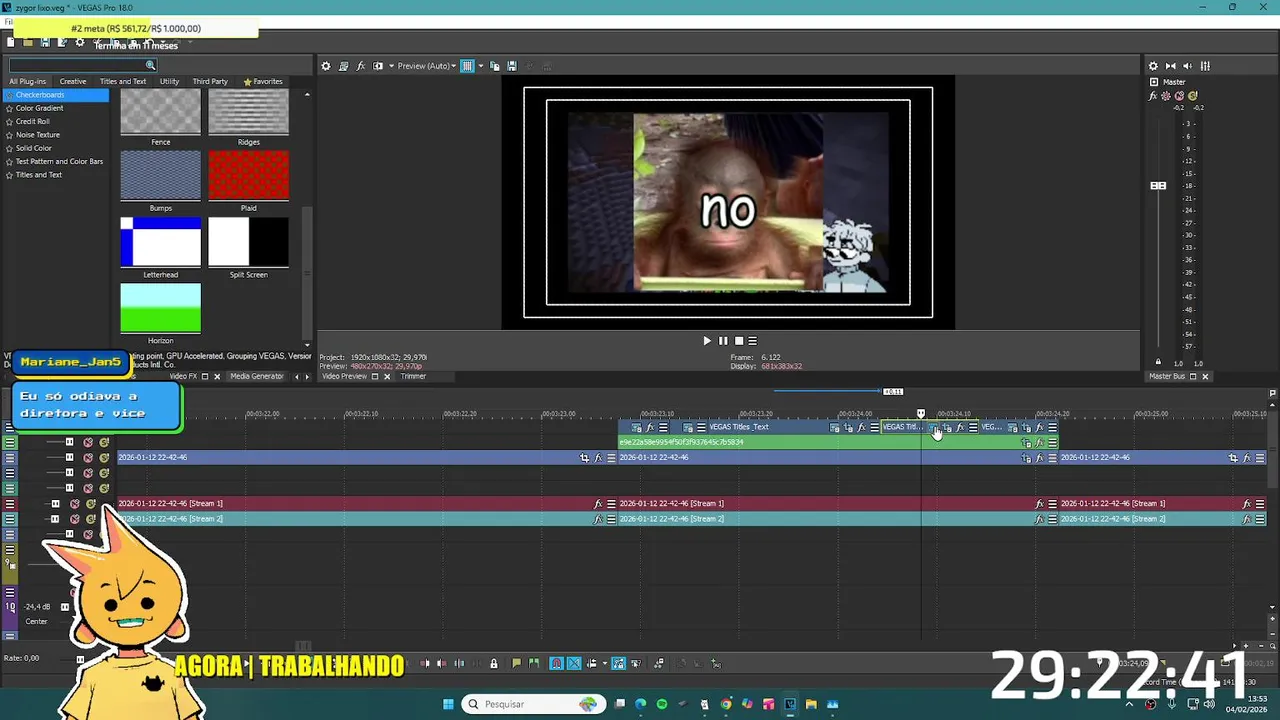
Task: Click the Windows Start button
Action: (x=449, y=704)
